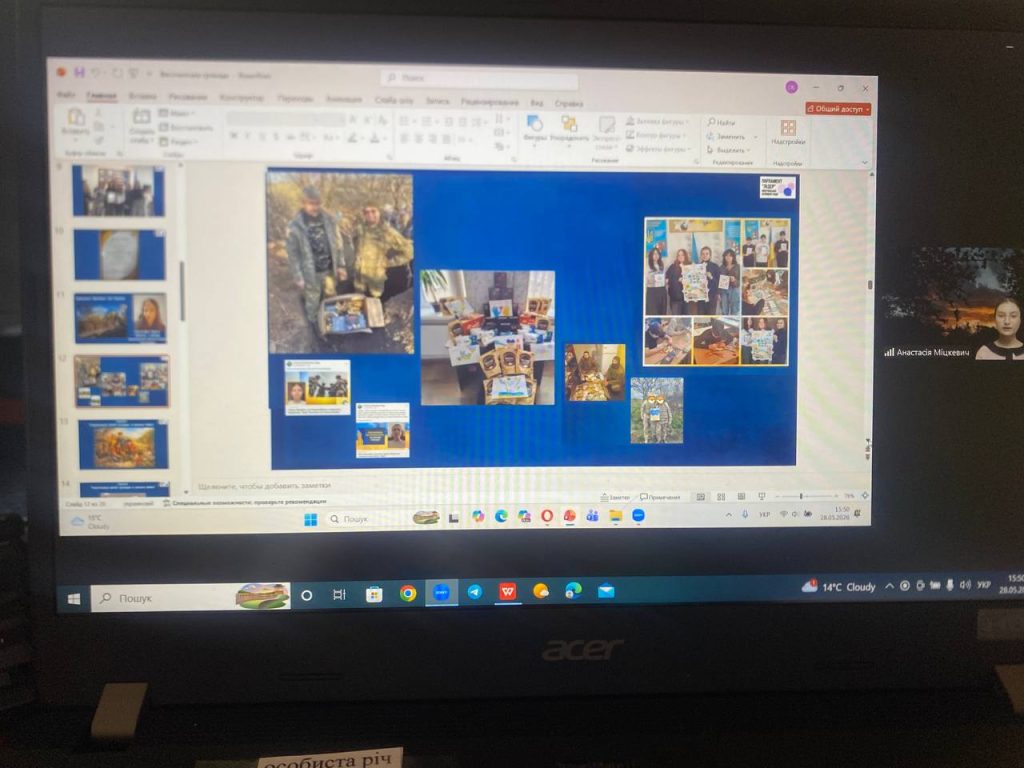The image size is (1024, 768).
Task: Open the Вставка ribbon tab
Action: [x=142, y=96]
